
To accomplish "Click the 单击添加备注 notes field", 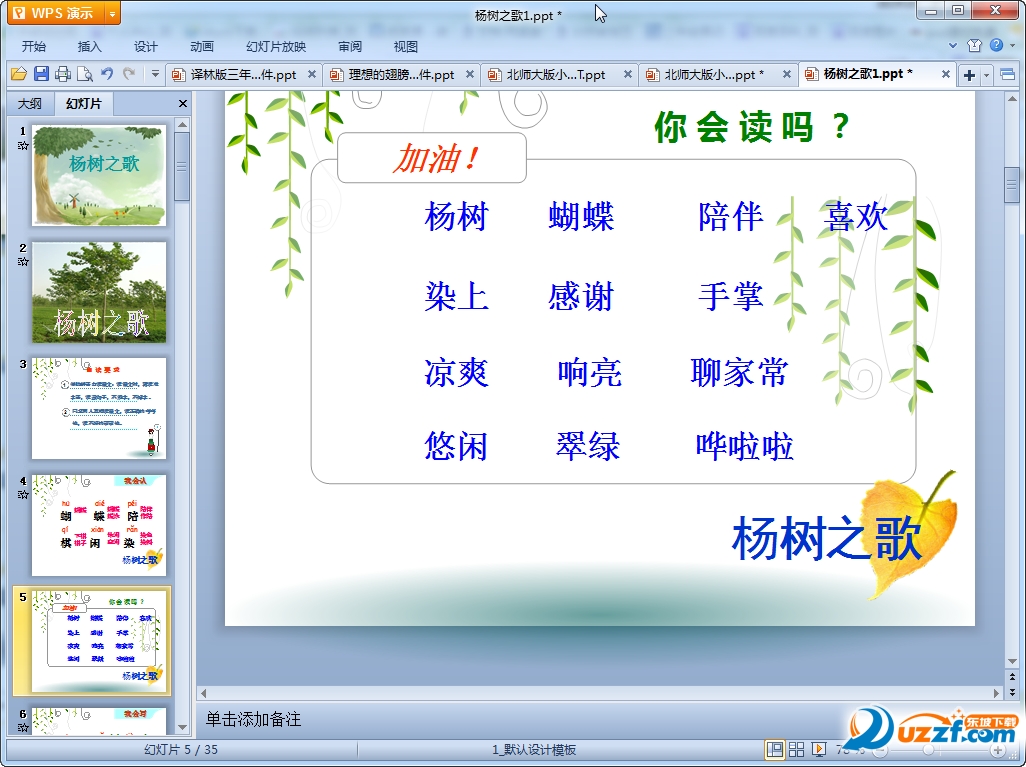I will click(253, 719).
